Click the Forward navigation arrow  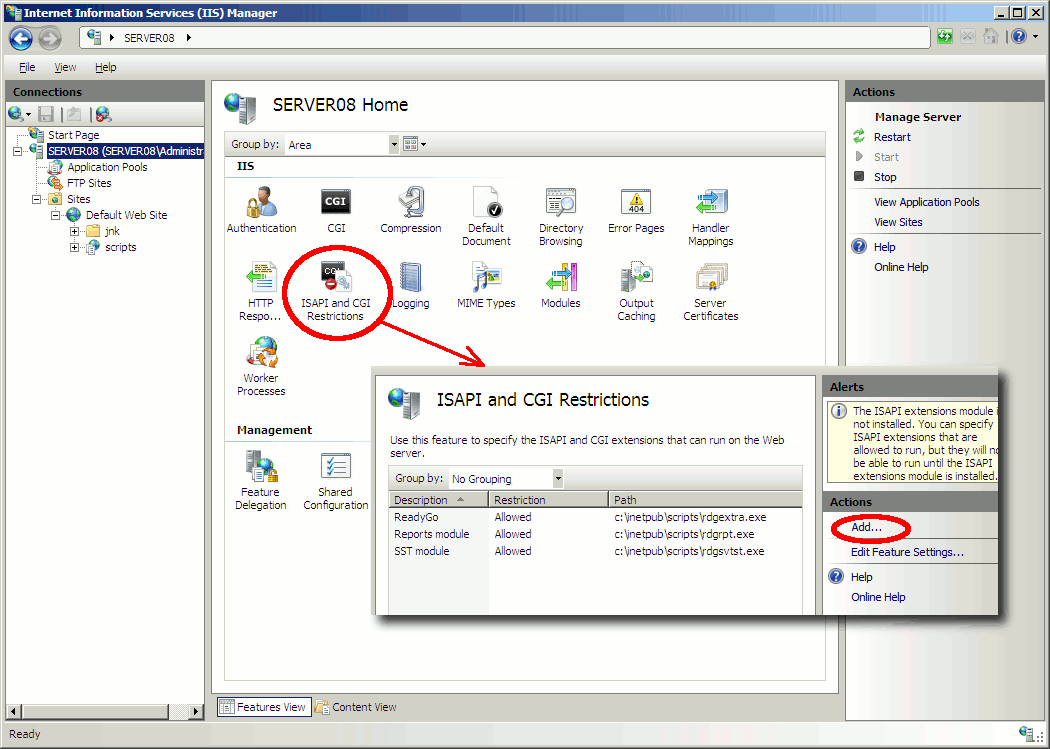point(50,38)
